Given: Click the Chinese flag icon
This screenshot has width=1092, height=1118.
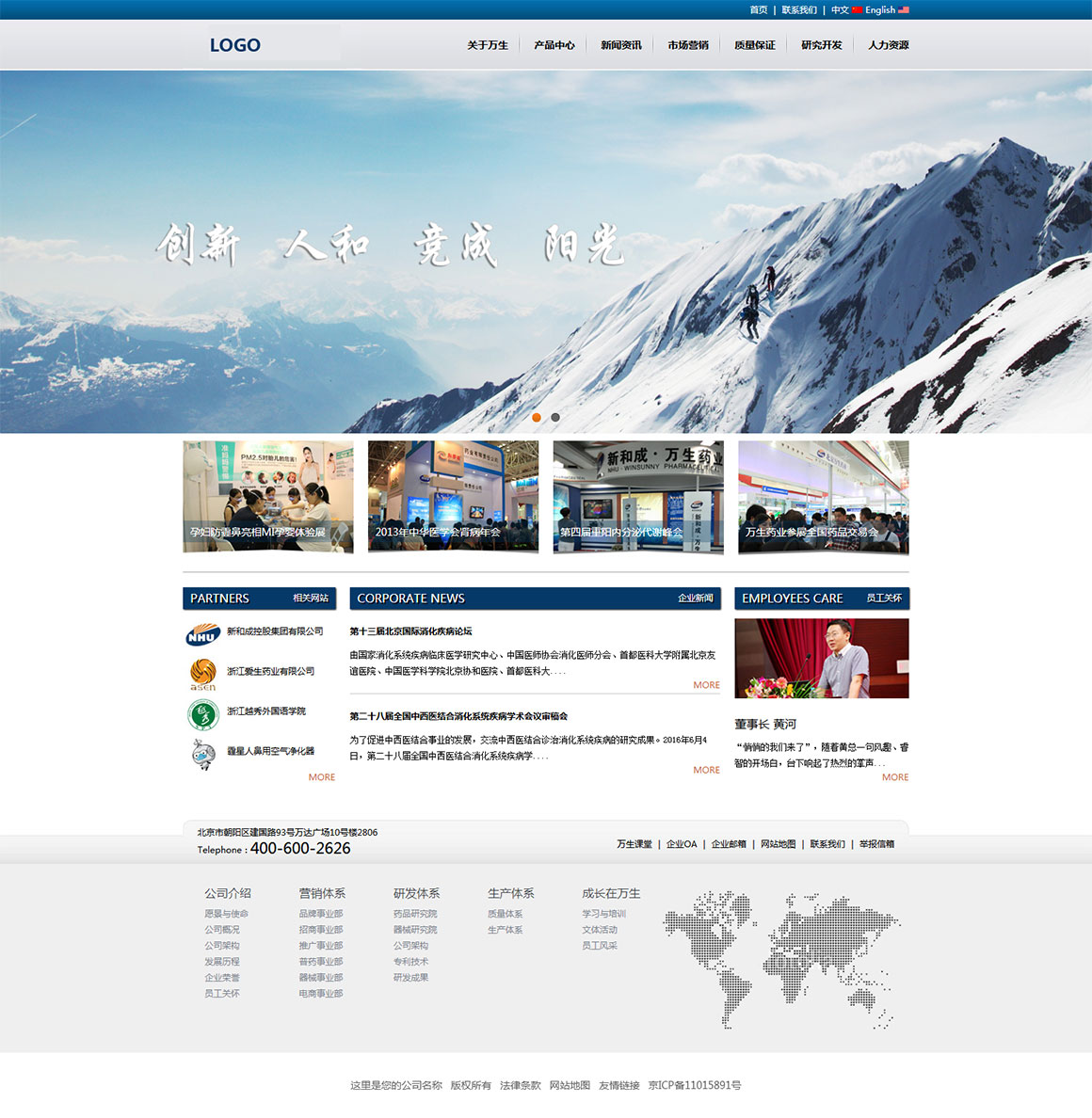Looking at the screenshot, I should tap(857, 10).
